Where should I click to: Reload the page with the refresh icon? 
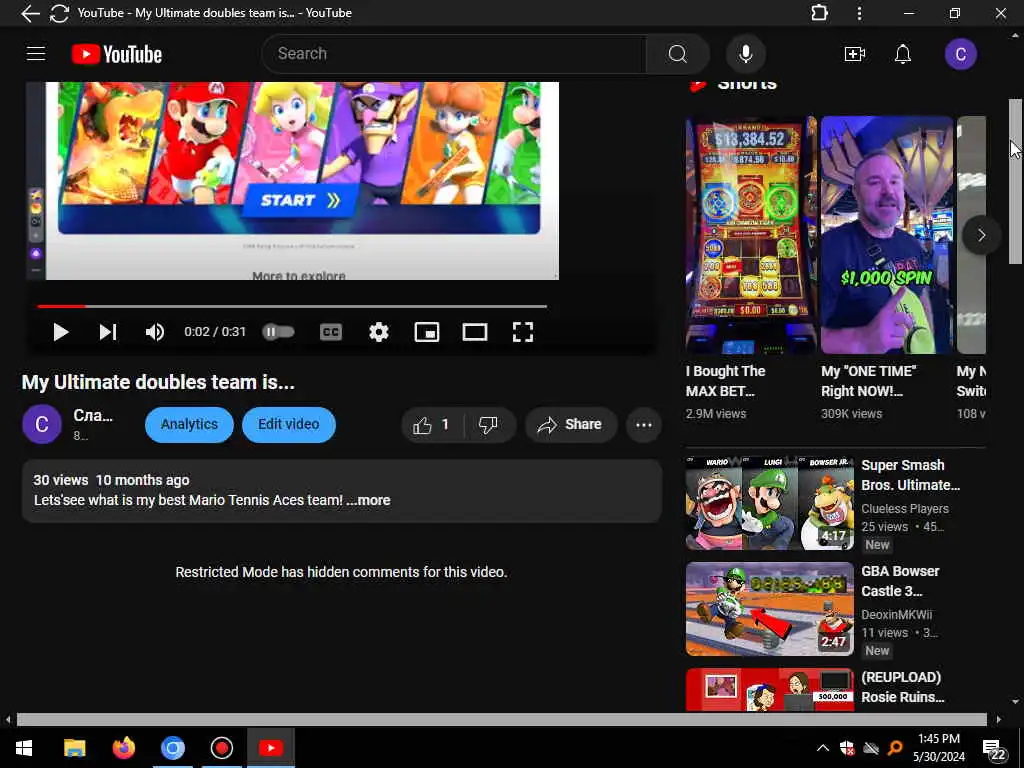pos(59,13)
